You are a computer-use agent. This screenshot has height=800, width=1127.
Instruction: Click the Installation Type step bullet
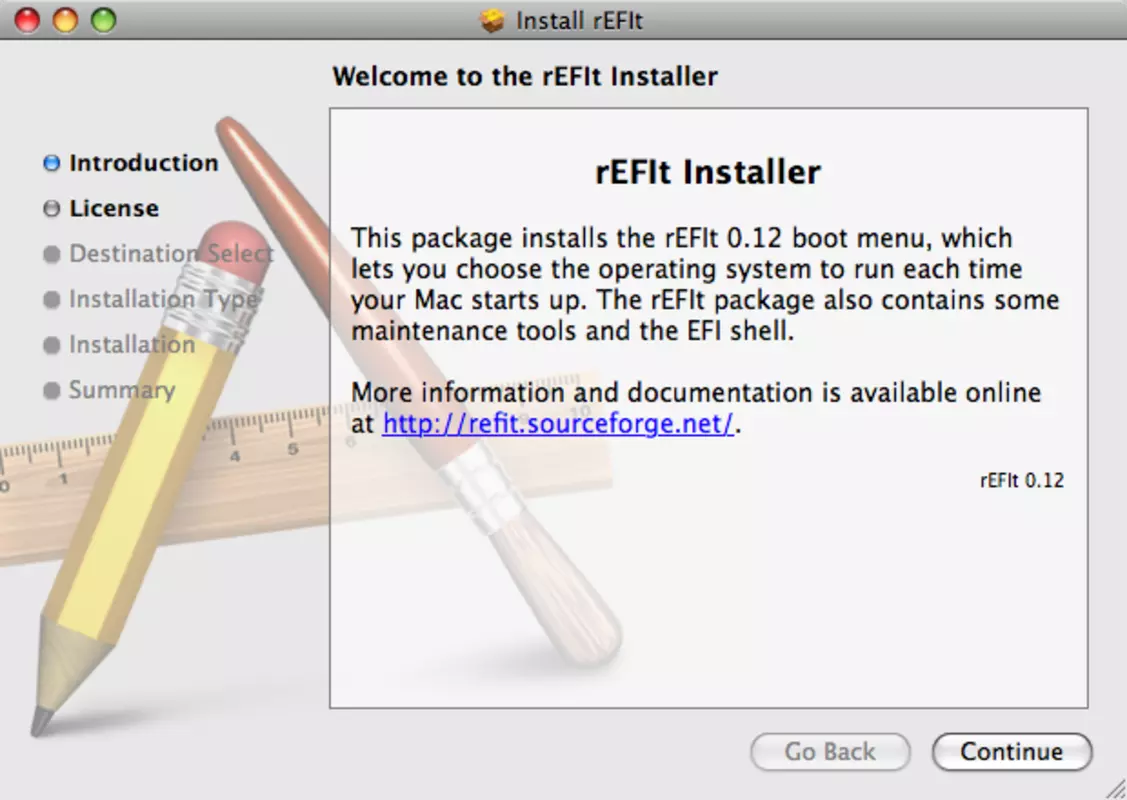[x=52, y=300]
